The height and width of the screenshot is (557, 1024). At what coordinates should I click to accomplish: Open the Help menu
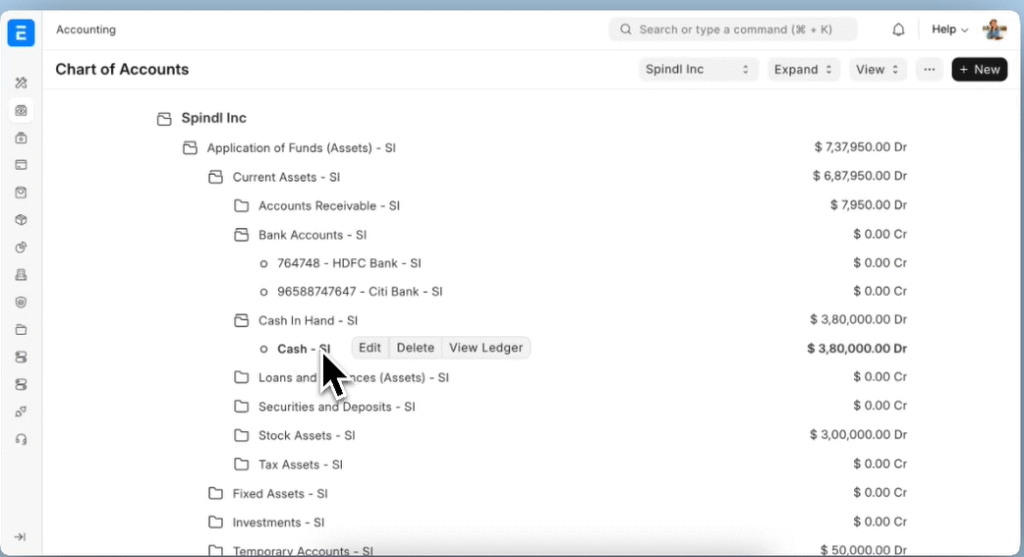point(949,30)
